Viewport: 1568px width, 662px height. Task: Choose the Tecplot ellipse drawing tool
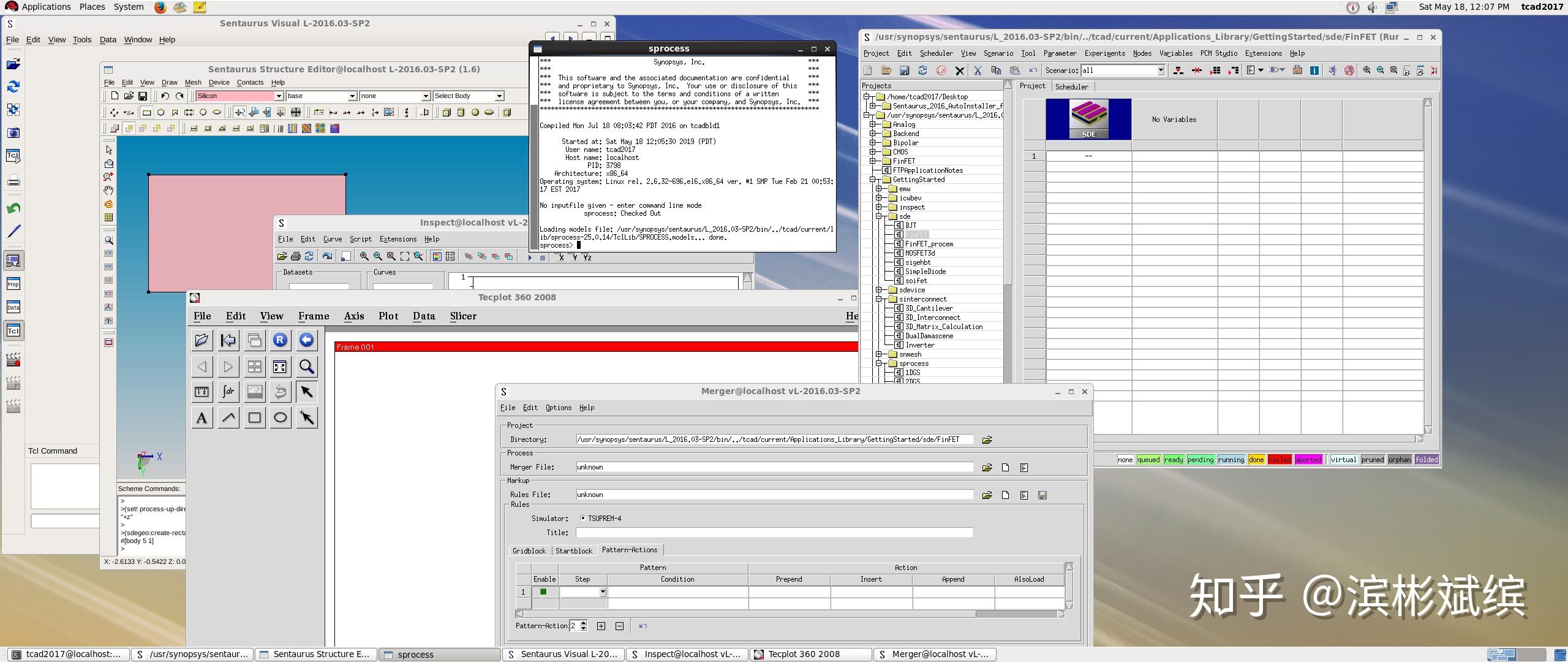(280, 418)
